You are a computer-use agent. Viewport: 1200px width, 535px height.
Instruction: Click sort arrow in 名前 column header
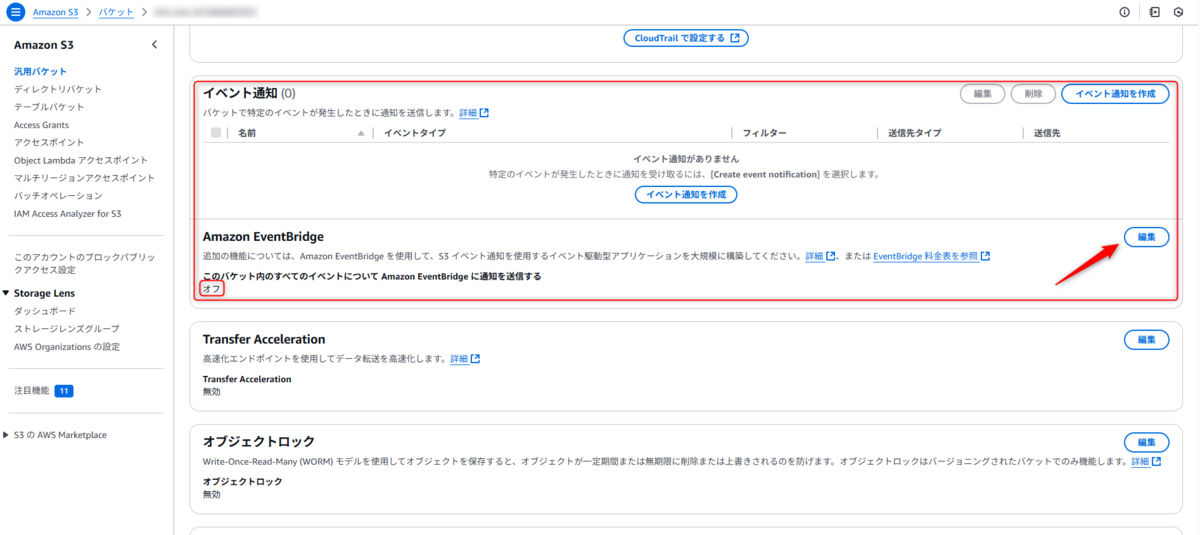[361, 133]
